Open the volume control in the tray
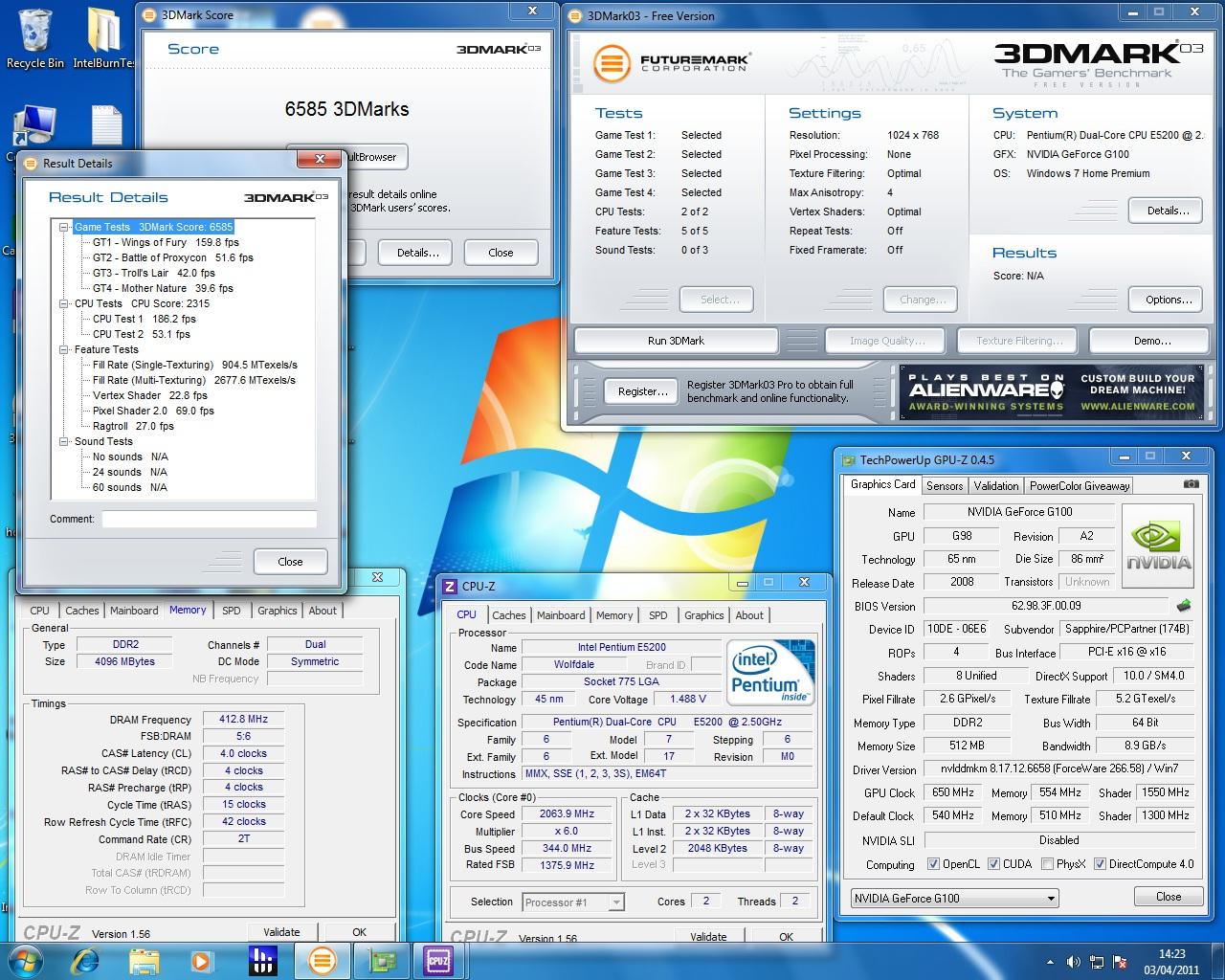This screenshot has height=980, width=1225. tap(1073, 962)
